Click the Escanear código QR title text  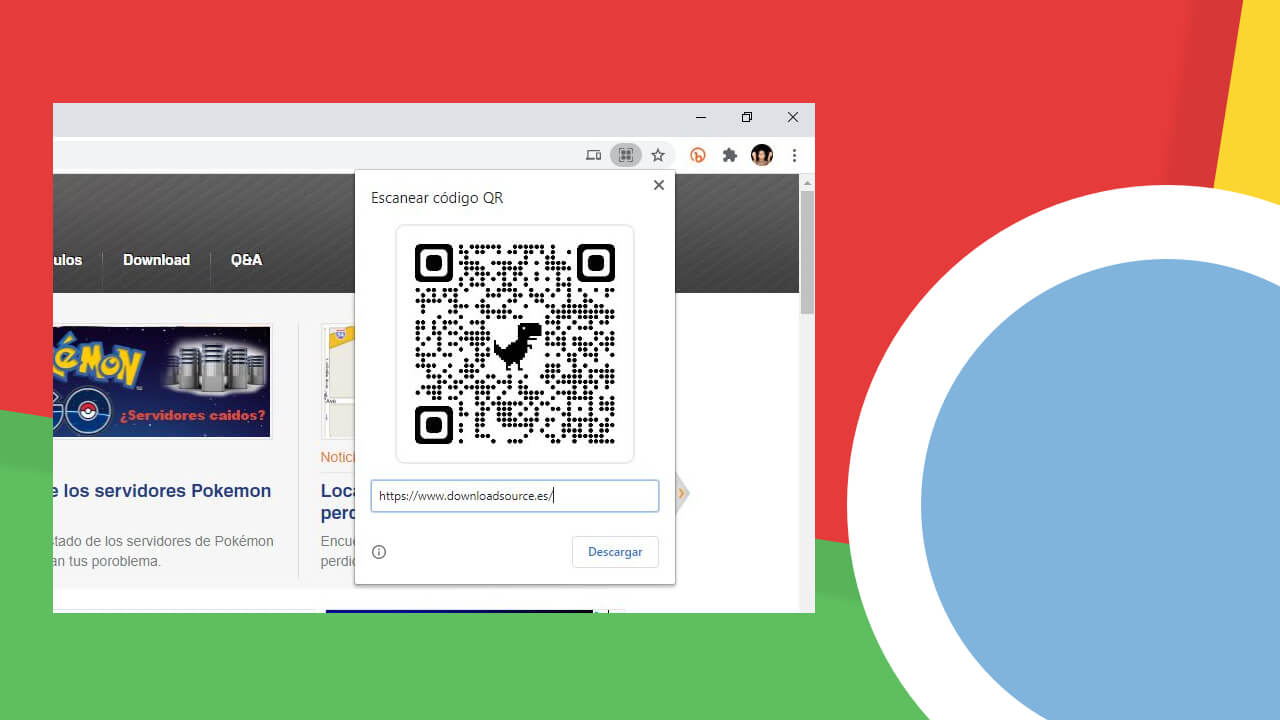pyautogui.click(x=437, y=198)
